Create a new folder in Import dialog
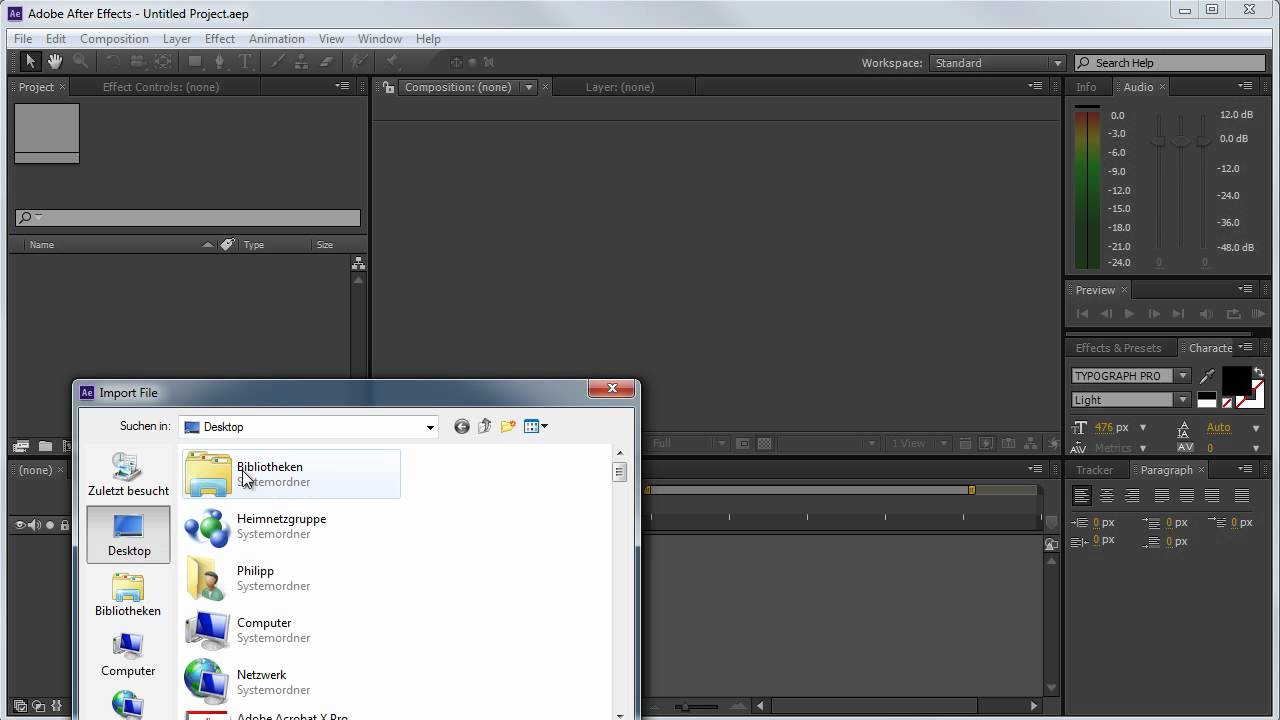This screenshot has width=1280, height=720. point(508,427)
